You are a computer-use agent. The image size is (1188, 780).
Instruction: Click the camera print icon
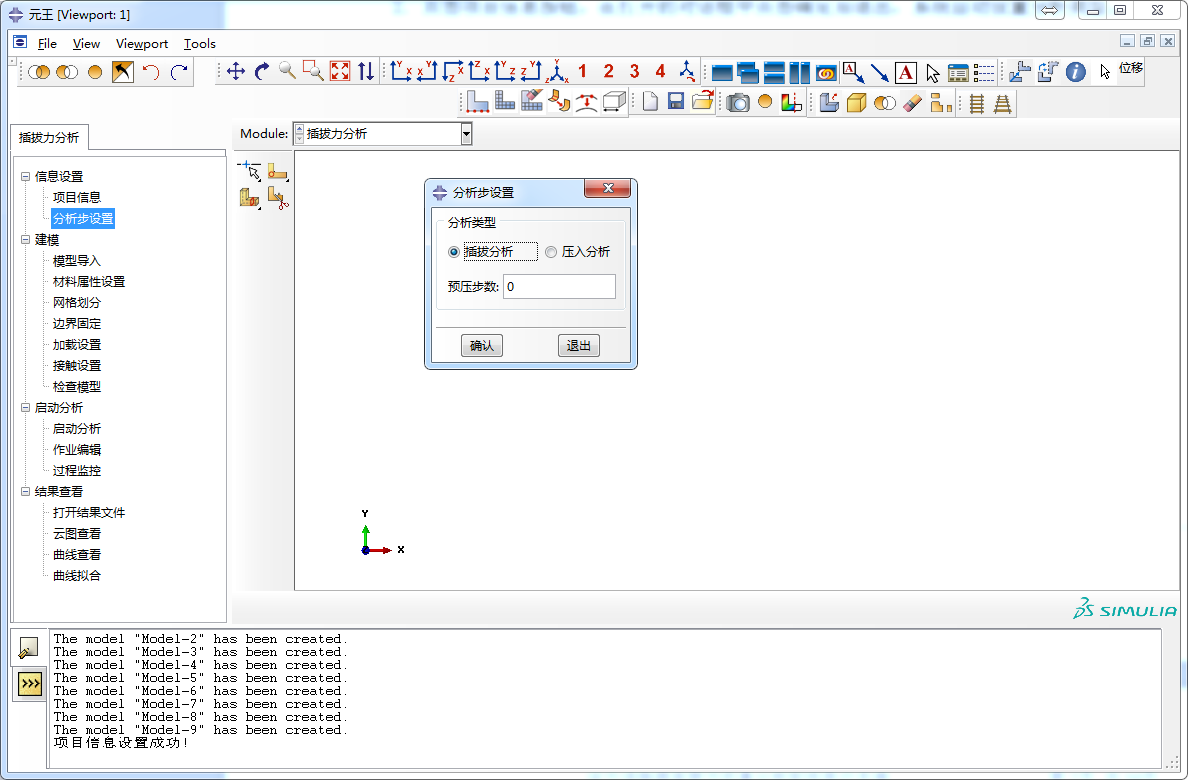pos(738,102)
